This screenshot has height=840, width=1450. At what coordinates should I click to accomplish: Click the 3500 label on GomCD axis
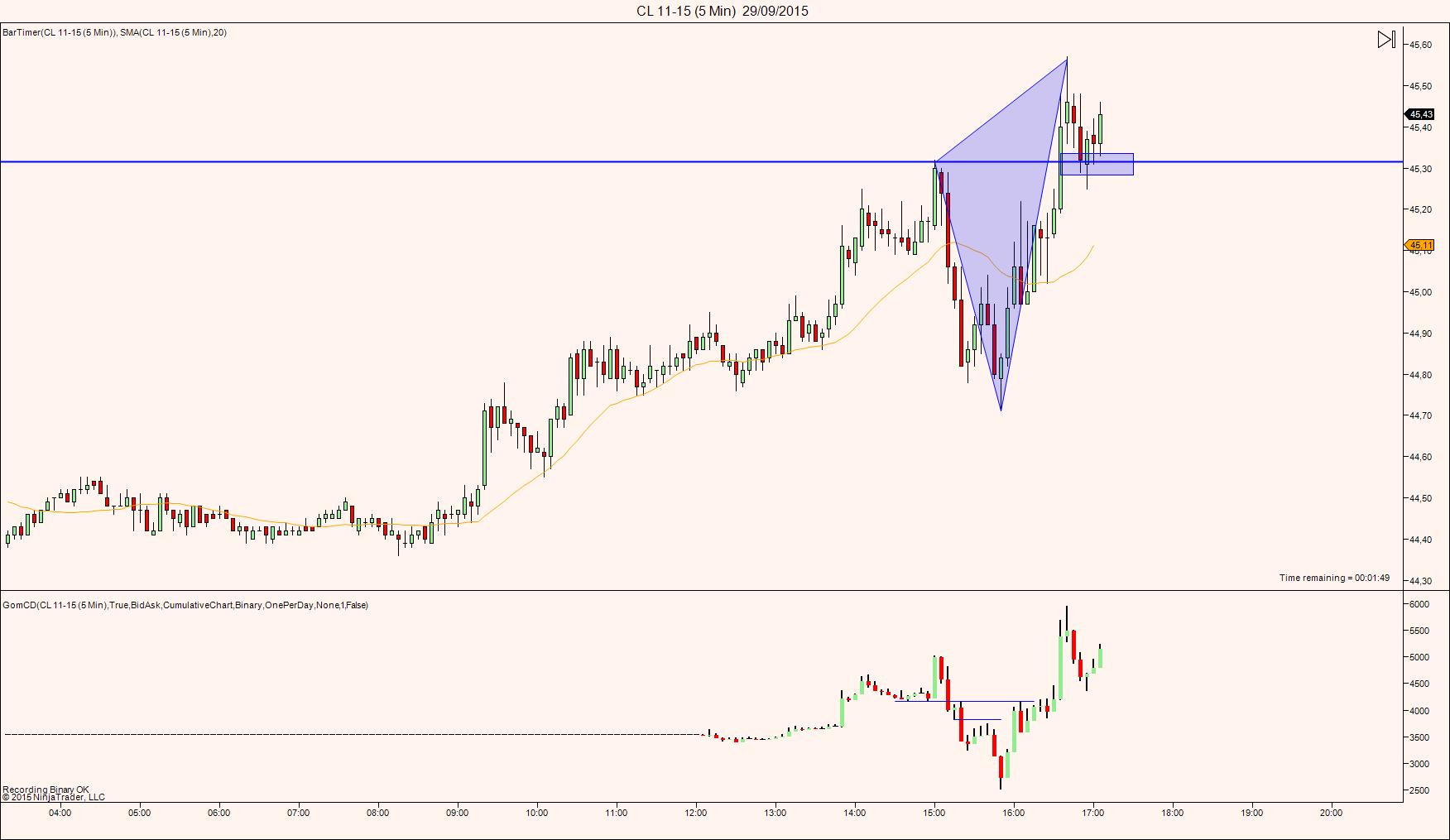1419,737
